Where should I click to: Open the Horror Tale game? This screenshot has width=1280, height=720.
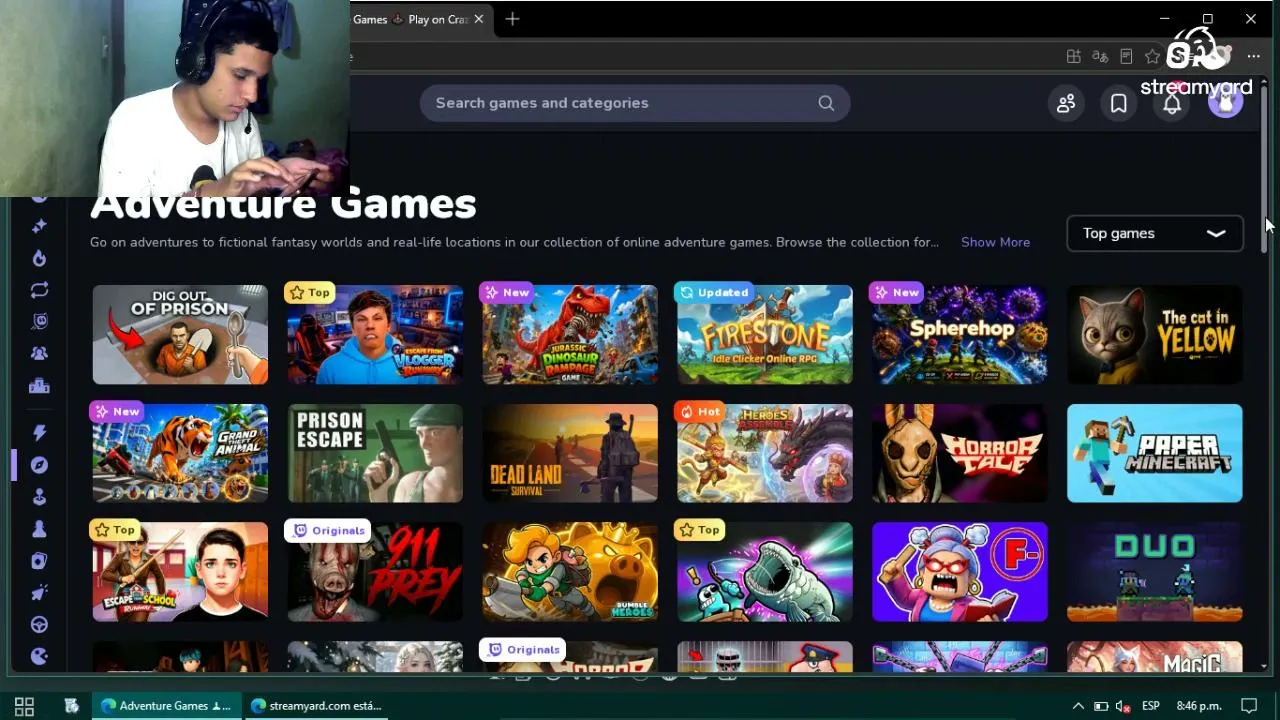tap(960, 453)
